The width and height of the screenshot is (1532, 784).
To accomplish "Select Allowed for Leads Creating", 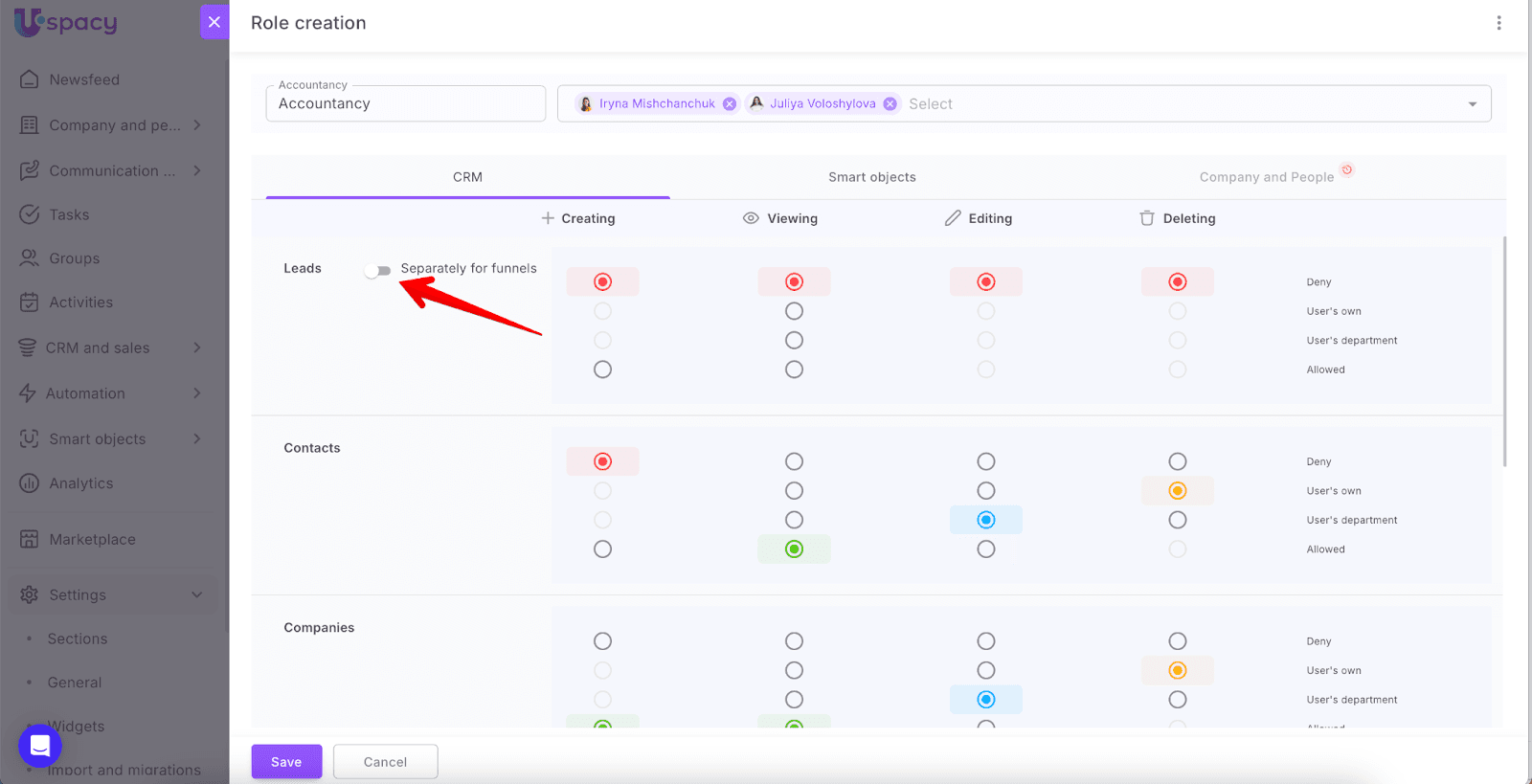I will click(602, 370).
